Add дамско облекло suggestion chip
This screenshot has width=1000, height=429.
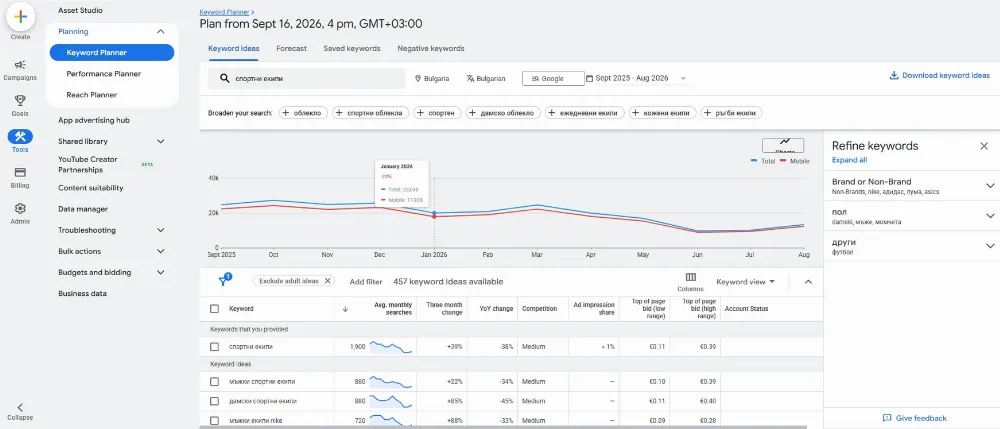coord(503,113)
